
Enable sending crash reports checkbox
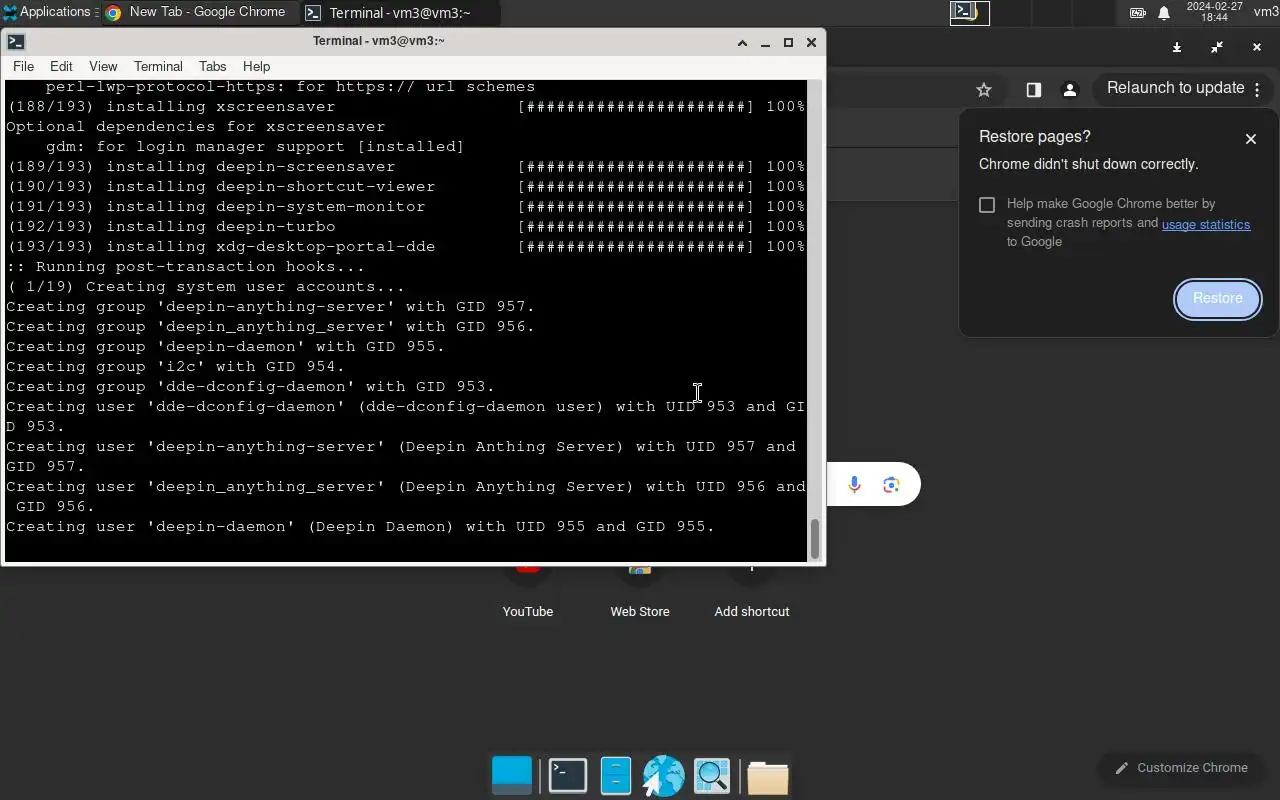point(987,204)
